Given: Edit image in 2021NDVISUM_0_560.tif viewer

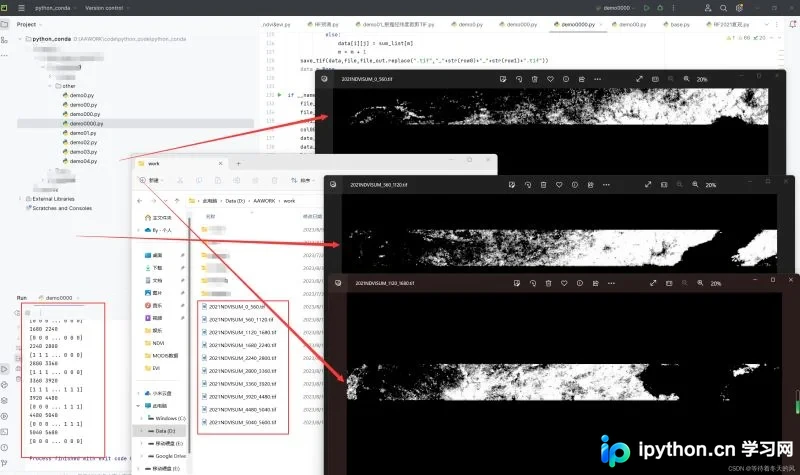Looking at the screenshot, I should click(503, 79).
